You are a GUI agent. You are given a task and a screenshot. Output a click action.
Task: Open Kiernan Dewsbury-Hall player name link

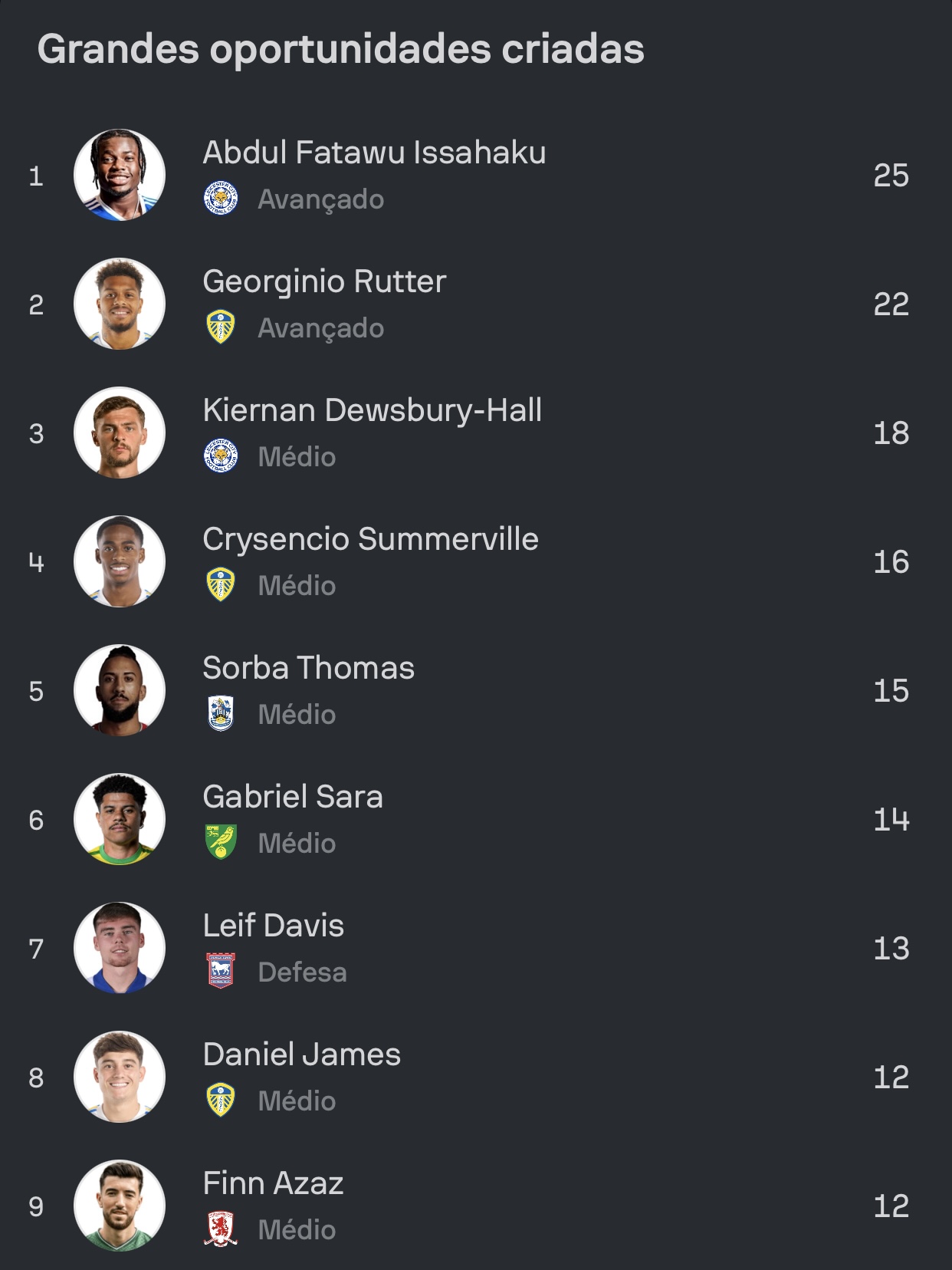373,410
